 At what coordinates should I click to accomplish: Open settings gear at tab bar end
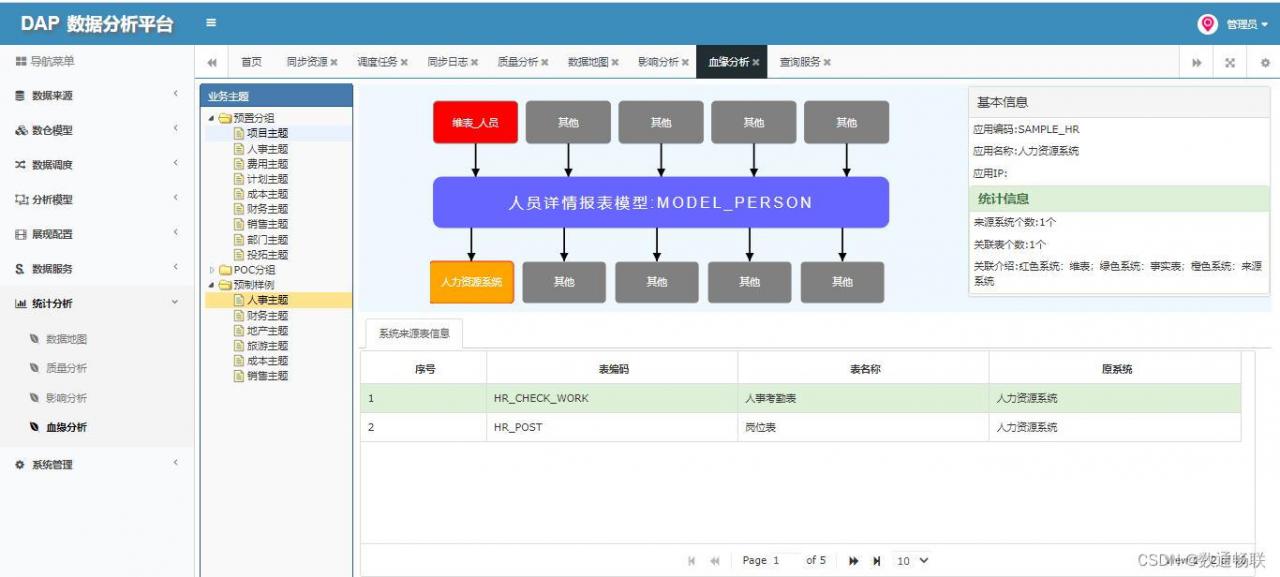coord(1265,62)
